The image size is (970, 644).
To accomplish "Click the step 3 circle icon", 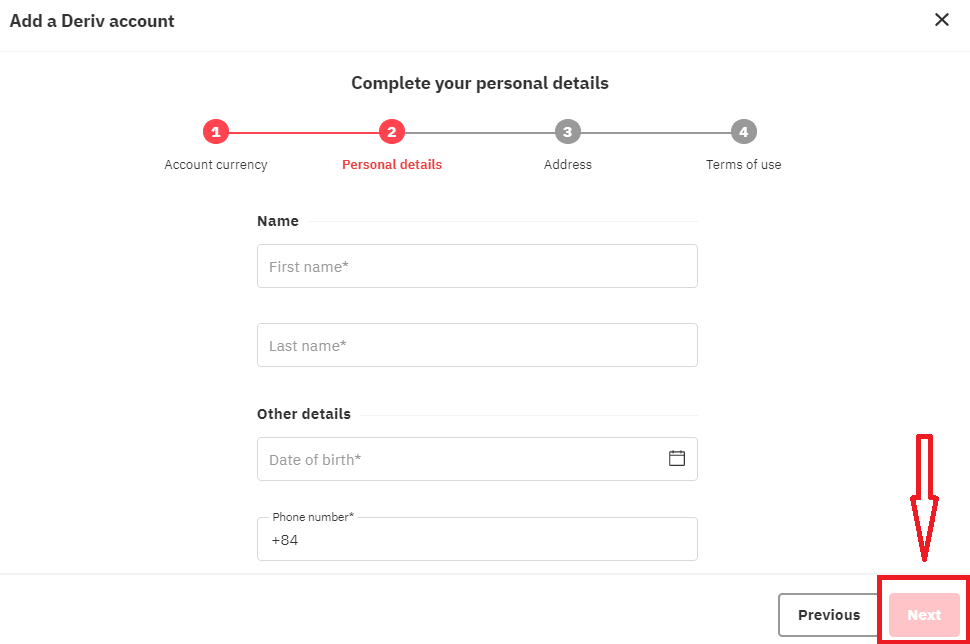I will tap(568, 131).
